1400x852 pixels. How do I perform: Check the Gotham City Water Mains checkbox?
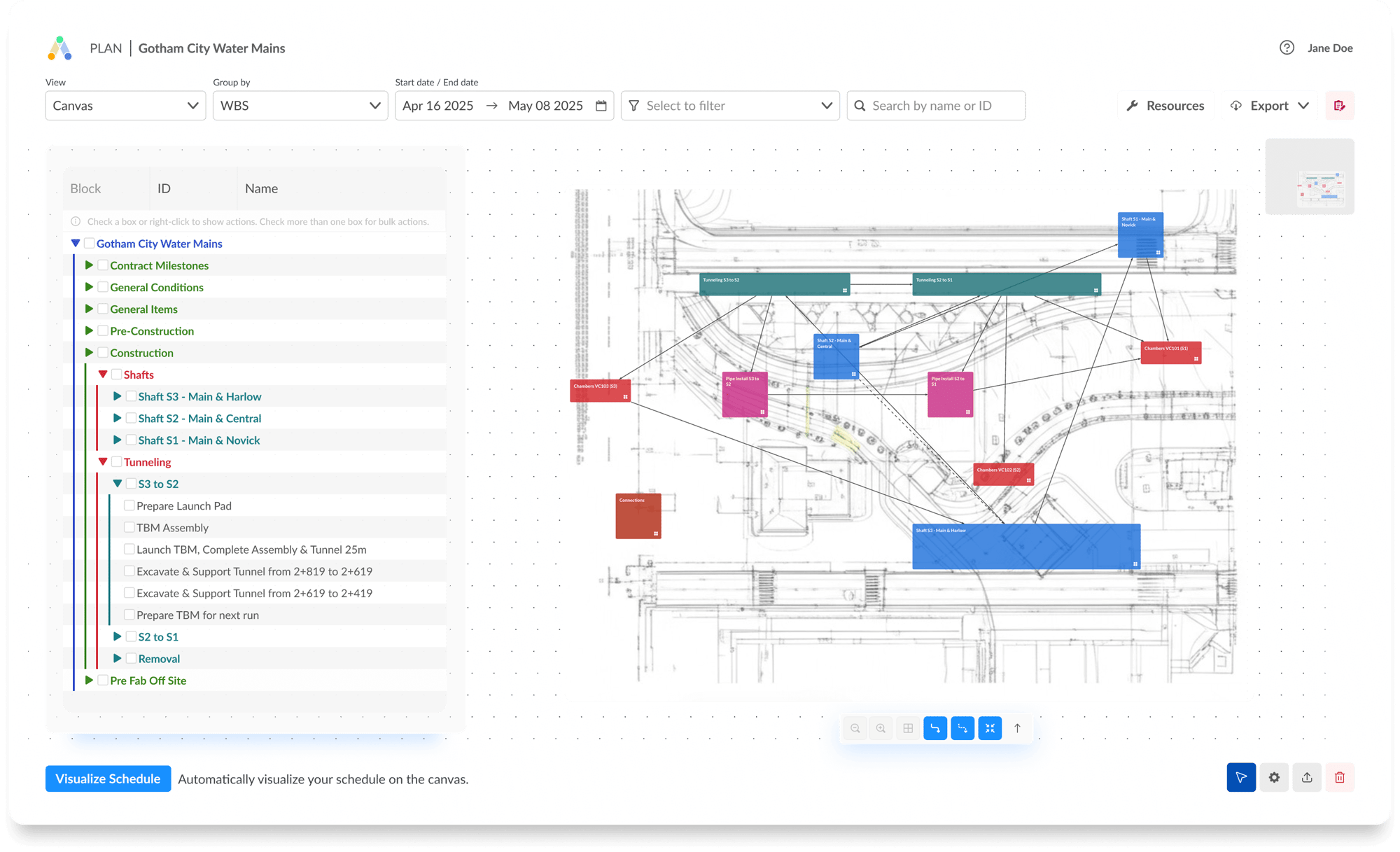[x=90, y=243]
